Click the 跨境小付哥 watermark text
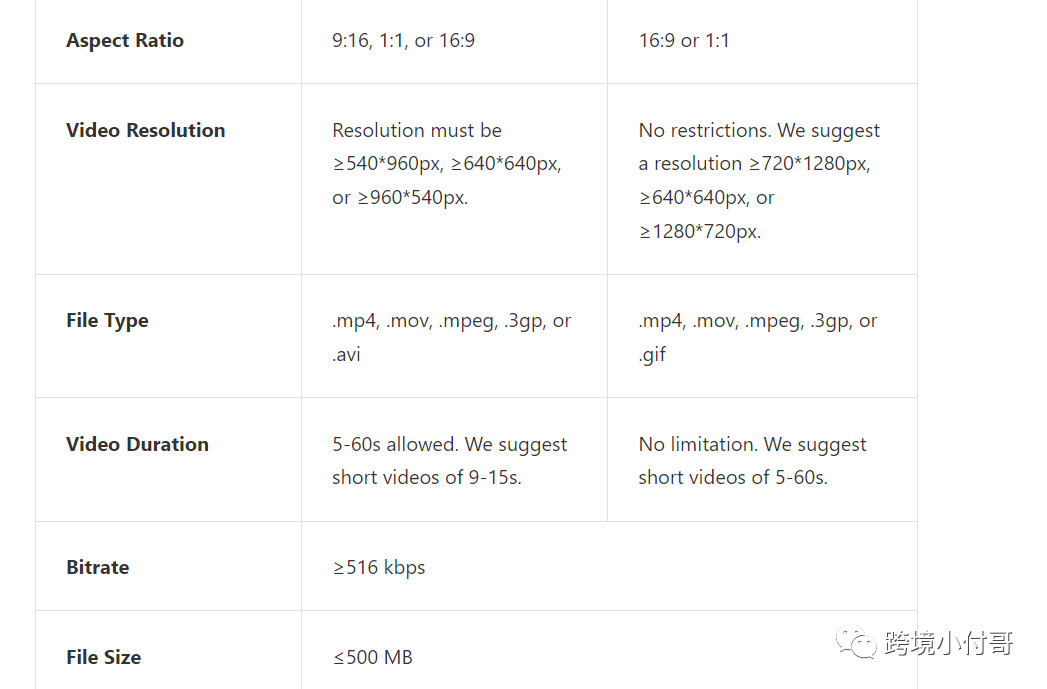 (948, 643)
